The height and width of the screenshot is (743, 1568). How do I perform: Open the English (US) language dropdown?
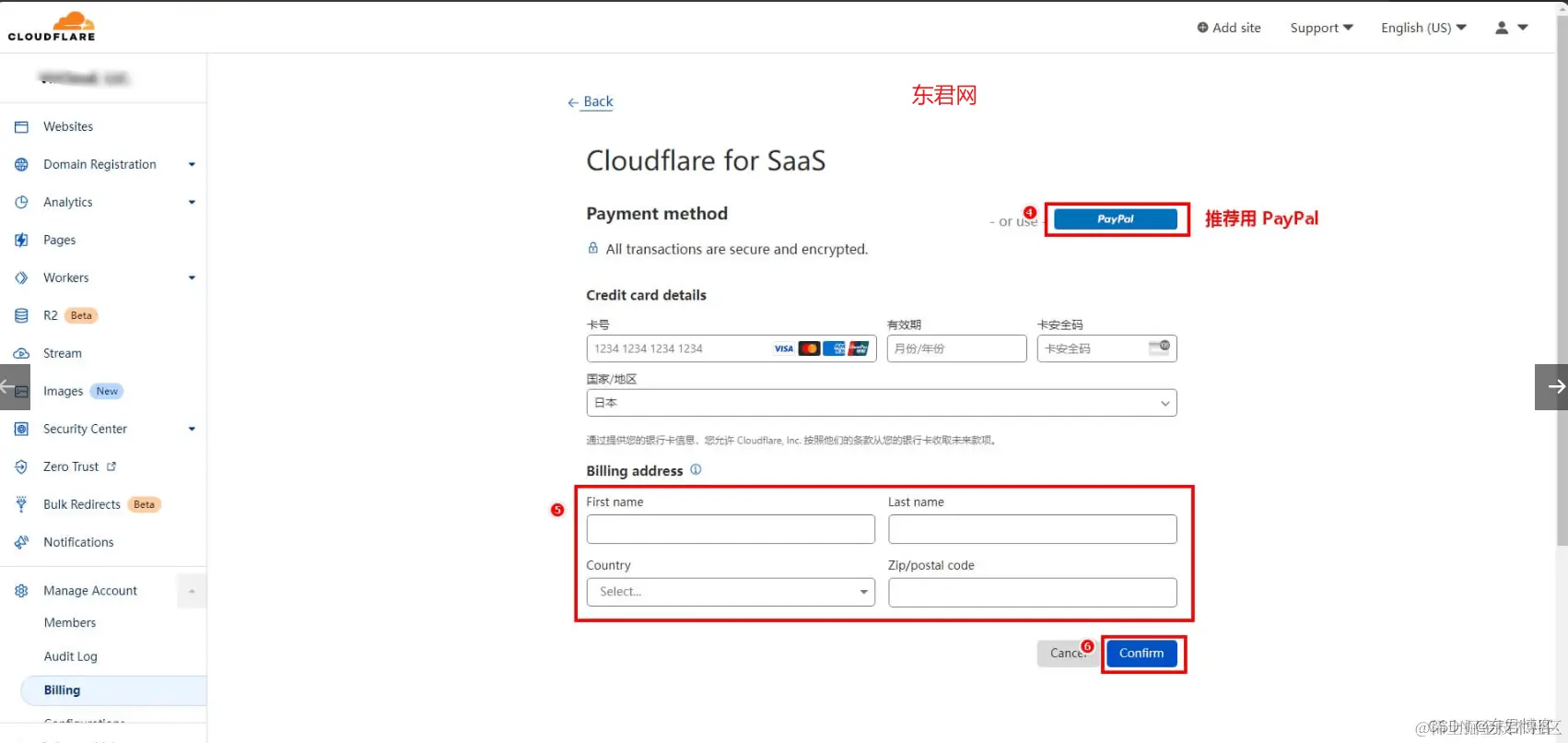1423,28
